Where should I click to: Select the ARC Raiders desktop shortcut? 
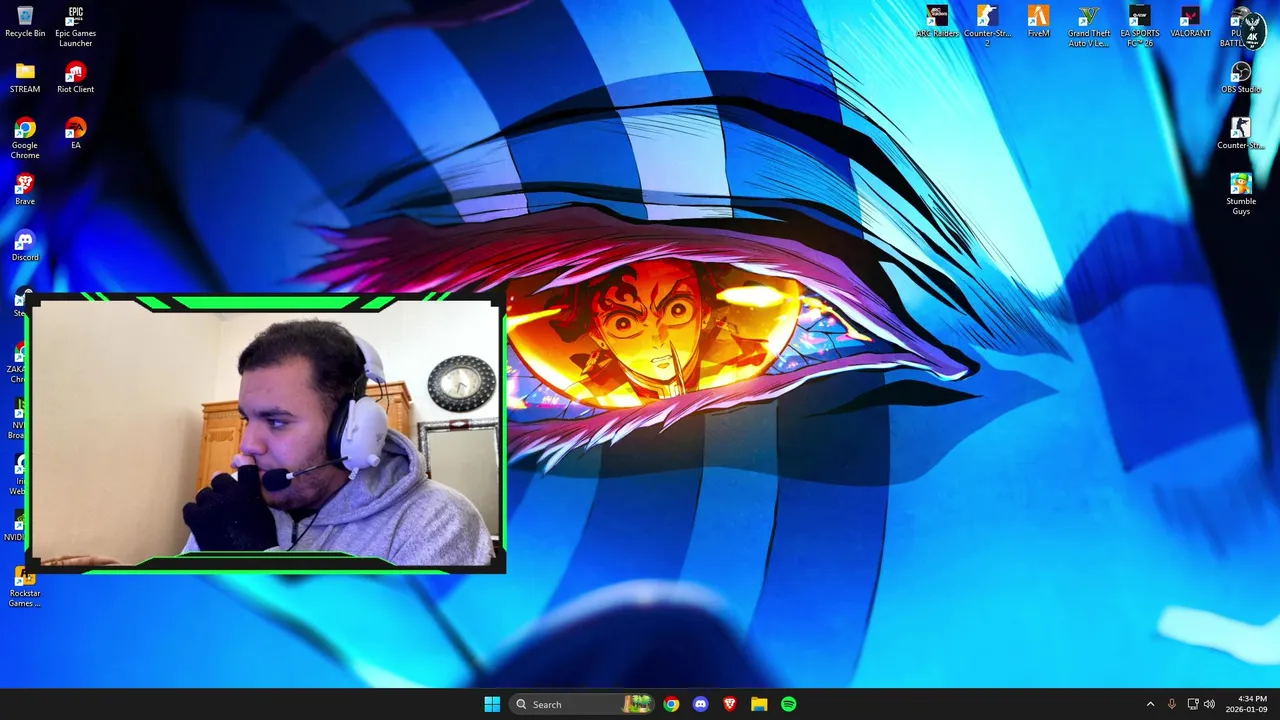(937, 22)
